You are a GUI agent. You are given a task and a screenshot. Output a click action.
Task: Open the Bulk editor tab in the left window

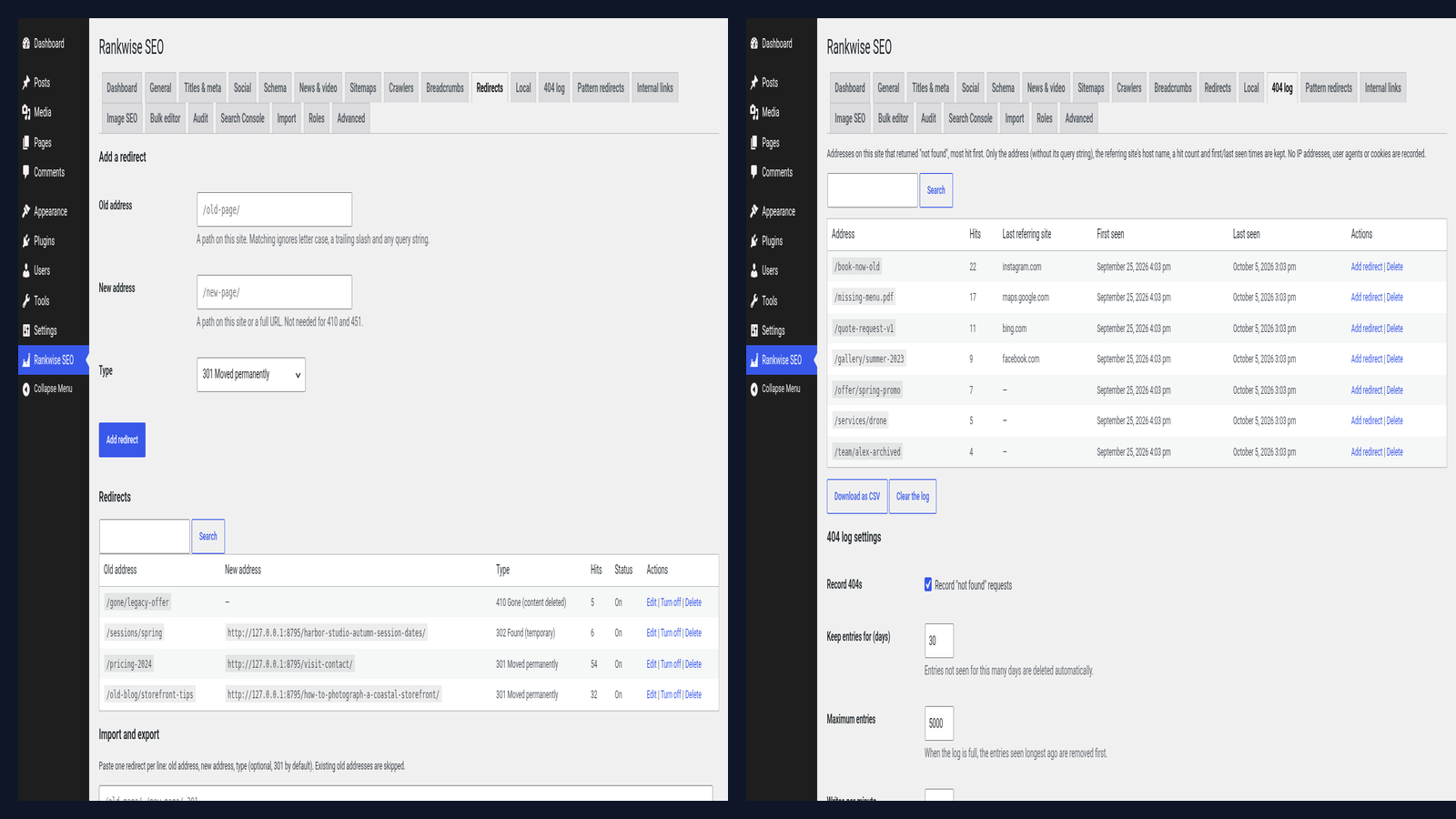(x=166, y=118)
